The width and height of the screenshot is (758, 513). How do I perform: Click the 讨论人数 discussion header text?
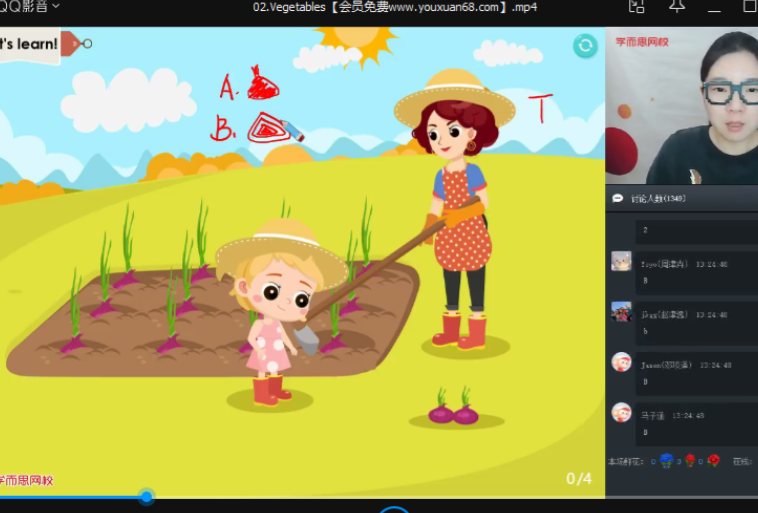(x=658, y=198)
